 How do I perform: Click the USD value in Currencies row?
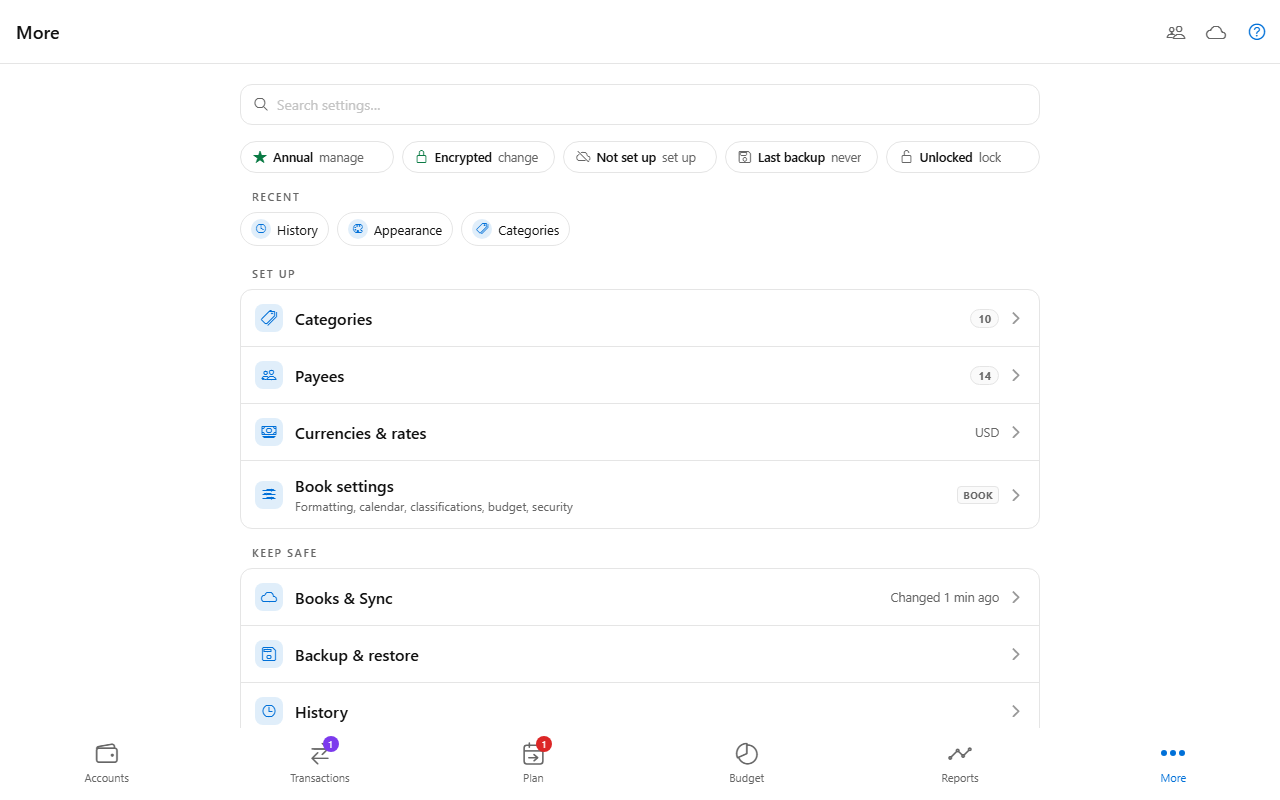point(987,432)
